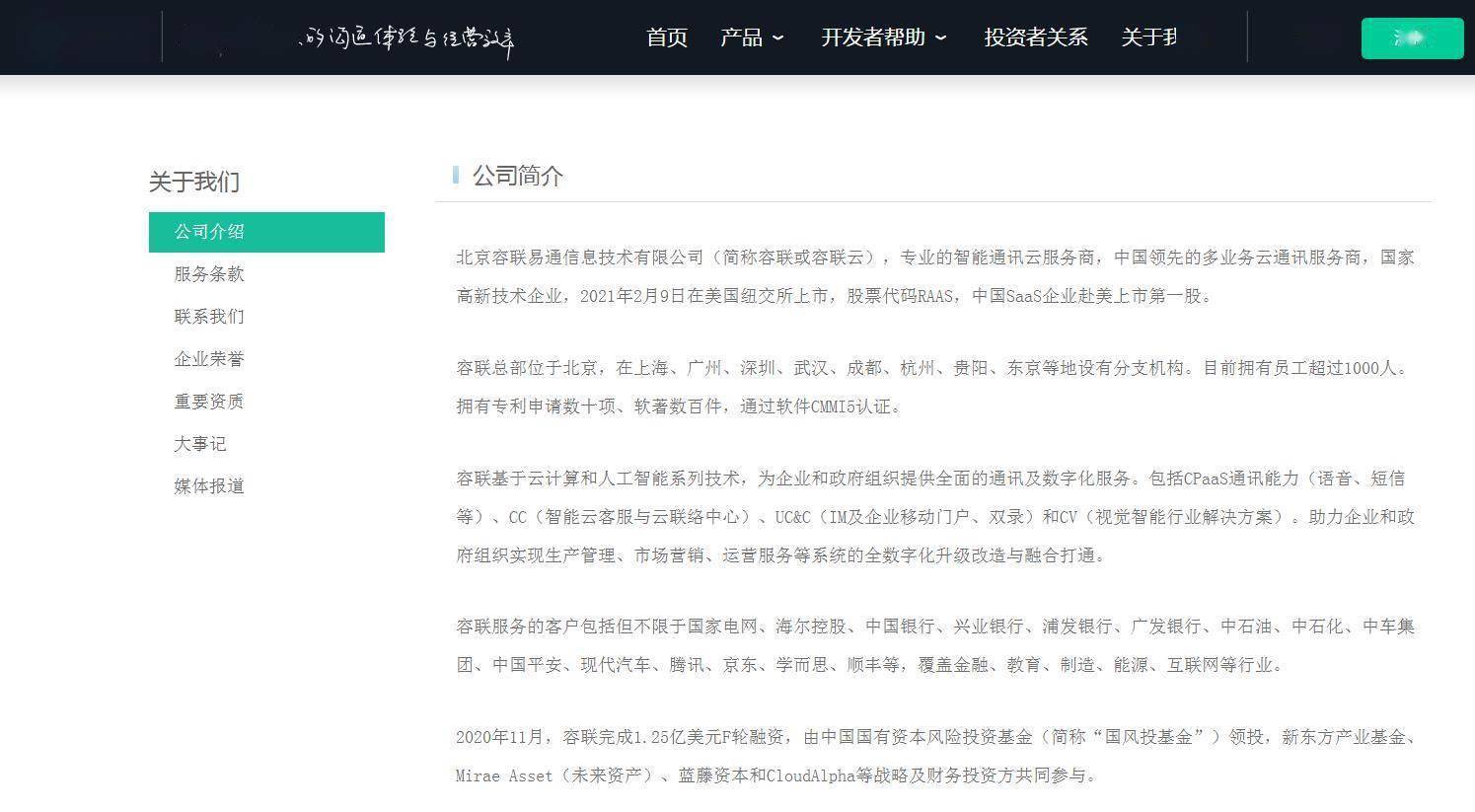Click the paragraph starting with 2020年11月
This screenshot has height=812, width=1475.
(x=935, y=756)
